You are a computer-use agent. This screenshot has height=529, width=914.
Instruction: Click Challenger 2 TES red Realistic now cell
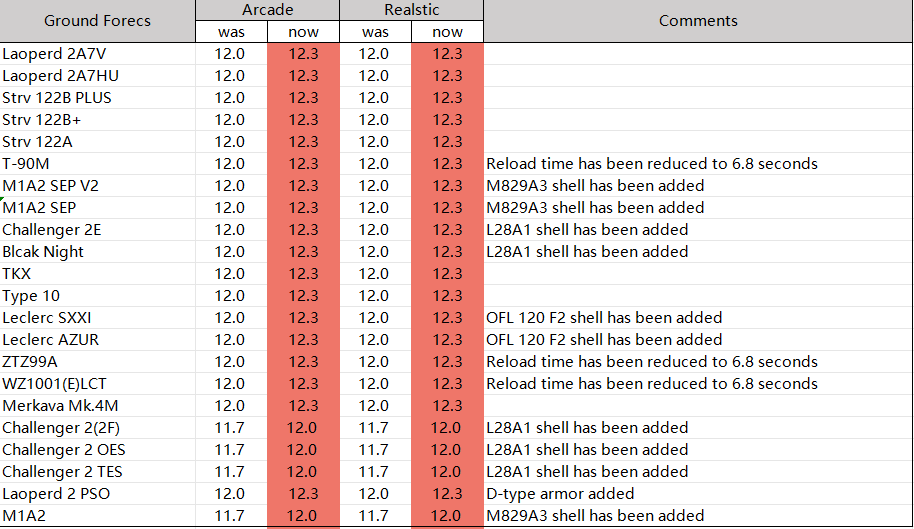pyautogui.click(x=447, y=472)
